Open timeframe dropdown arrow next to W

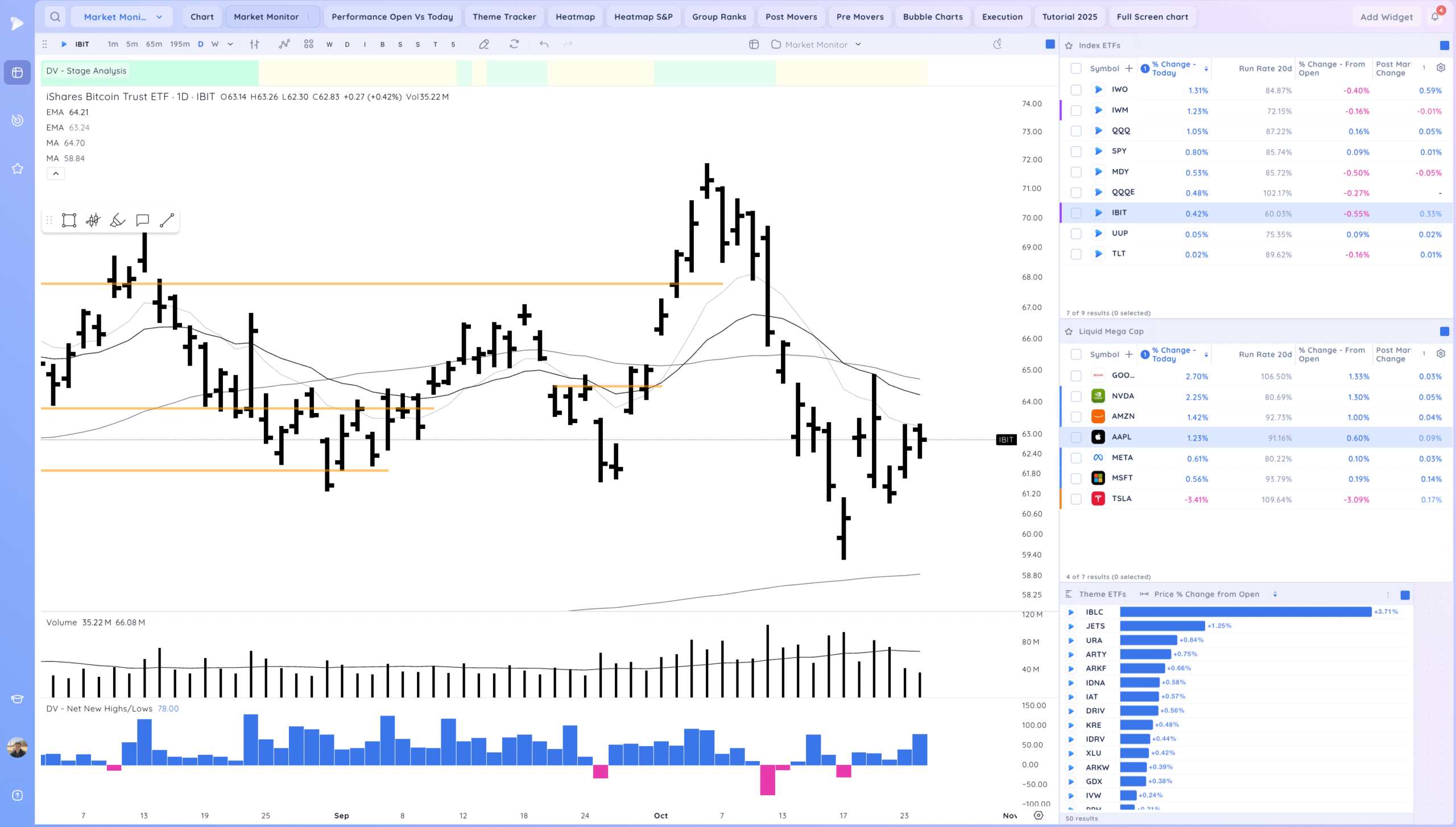point(230,44)
